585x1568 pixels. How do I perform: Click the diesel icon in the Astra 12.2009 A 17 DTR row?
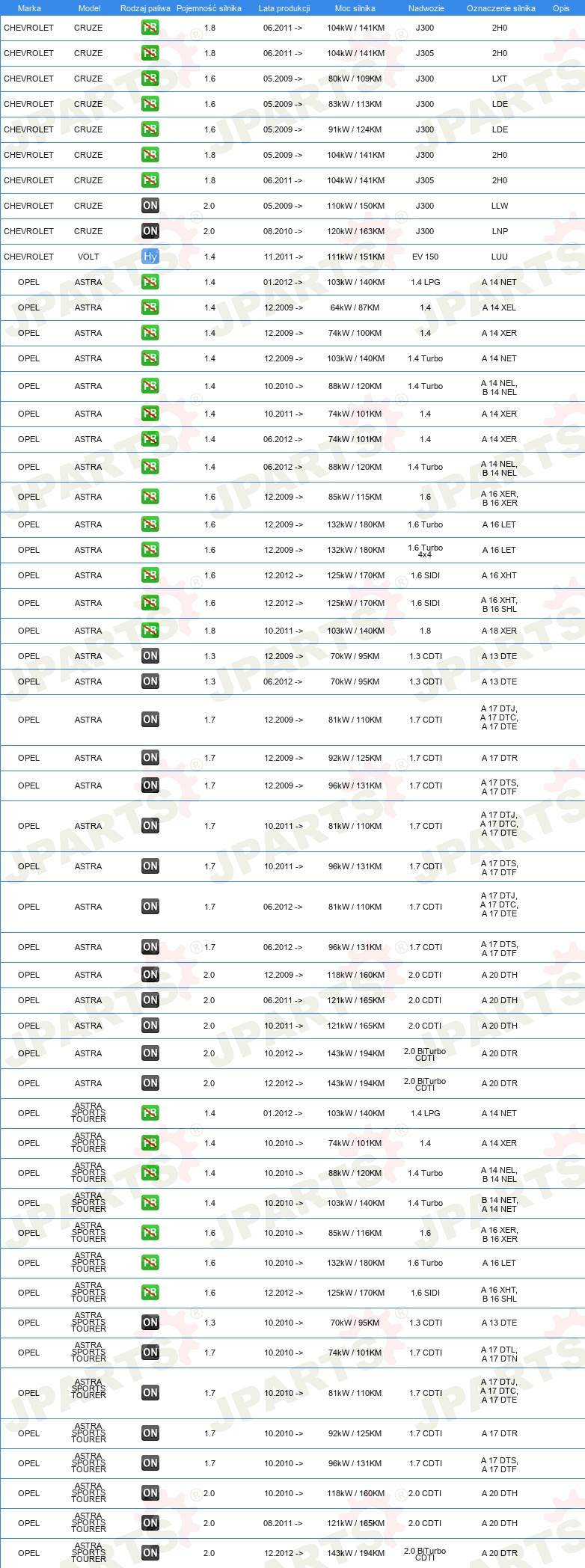click(x=150, y=758)
